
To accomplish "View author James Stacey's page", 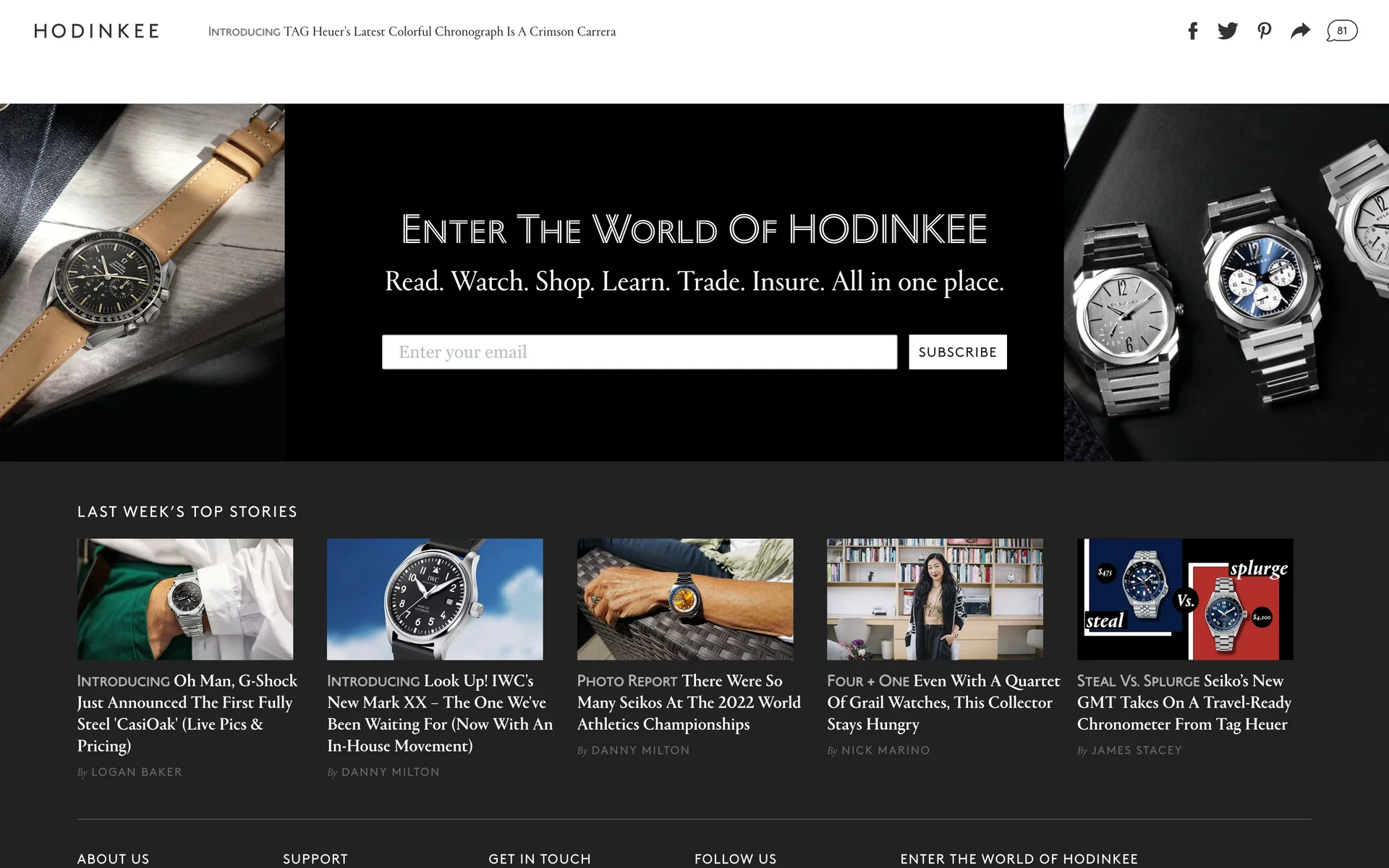I will point(1137,750).
